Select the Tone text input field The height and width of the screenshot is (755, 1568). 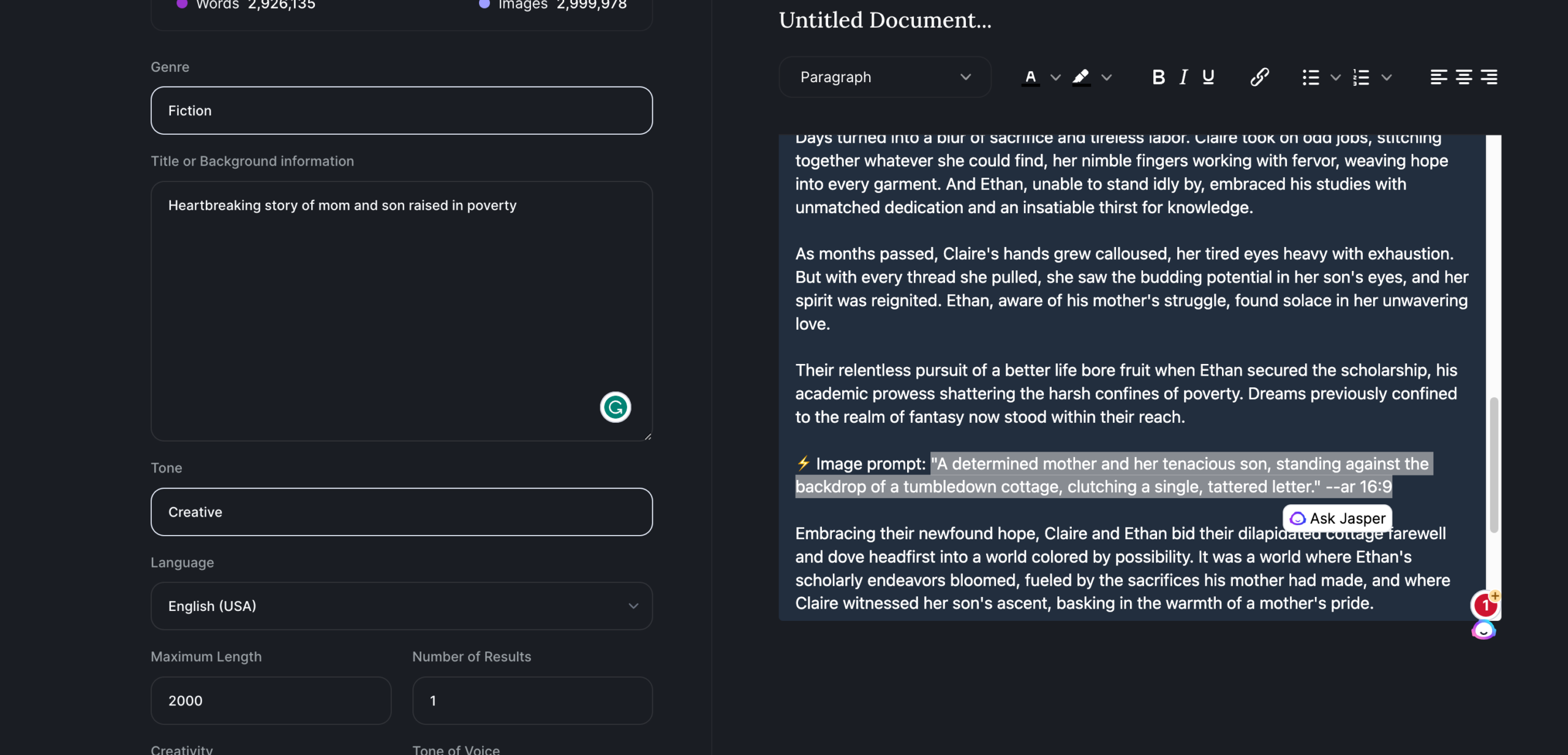pos(402,511)
